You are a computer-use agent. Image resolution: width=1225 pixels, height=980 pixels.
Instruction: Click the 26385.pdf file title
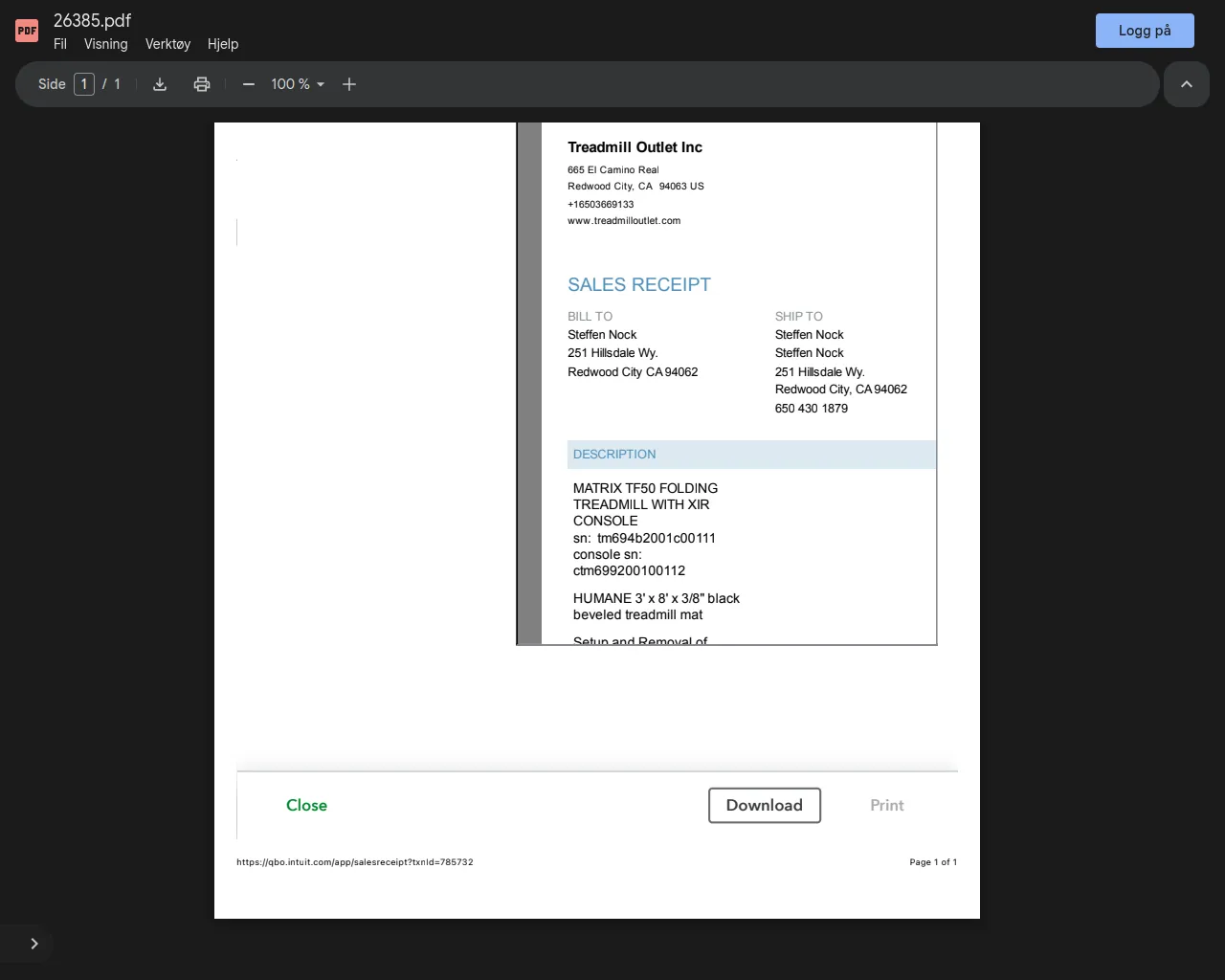92,20
